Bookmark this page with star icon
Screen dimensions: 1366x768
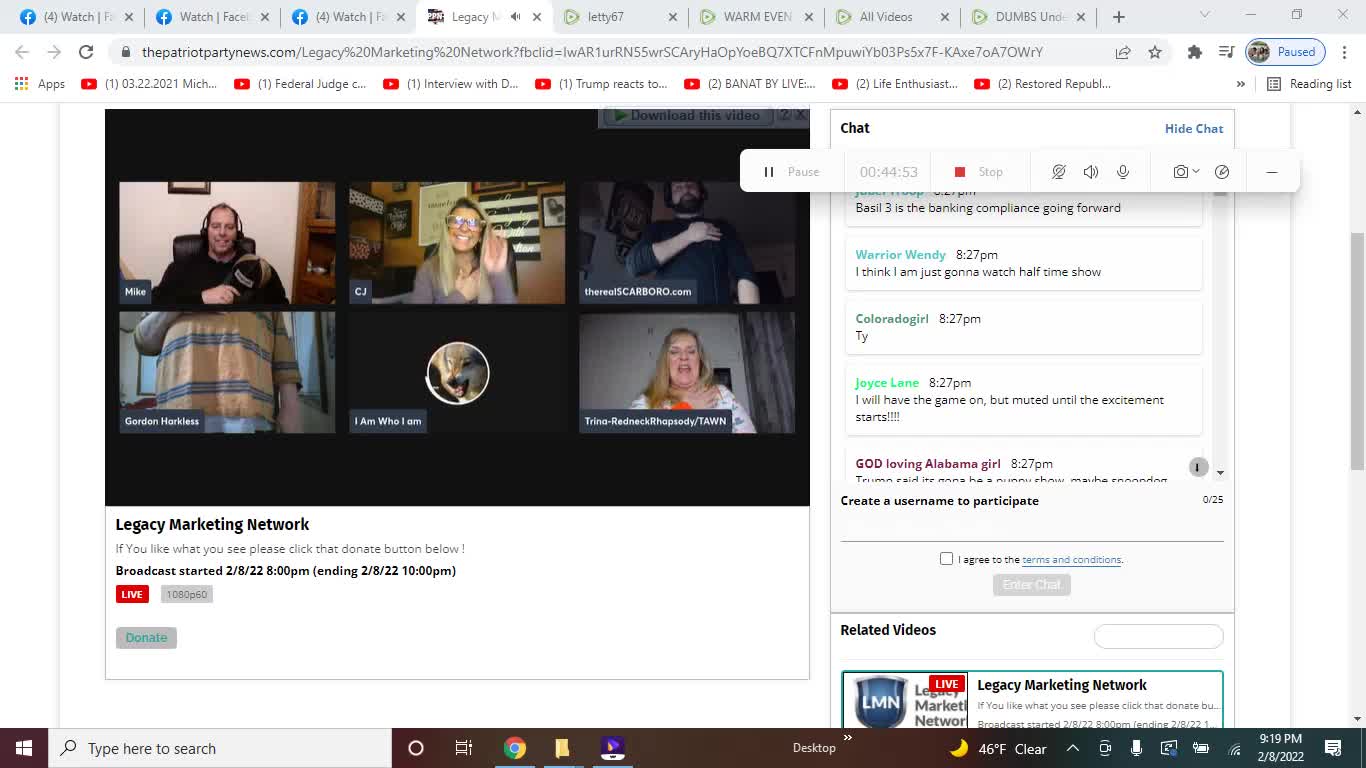(1155, 52)
